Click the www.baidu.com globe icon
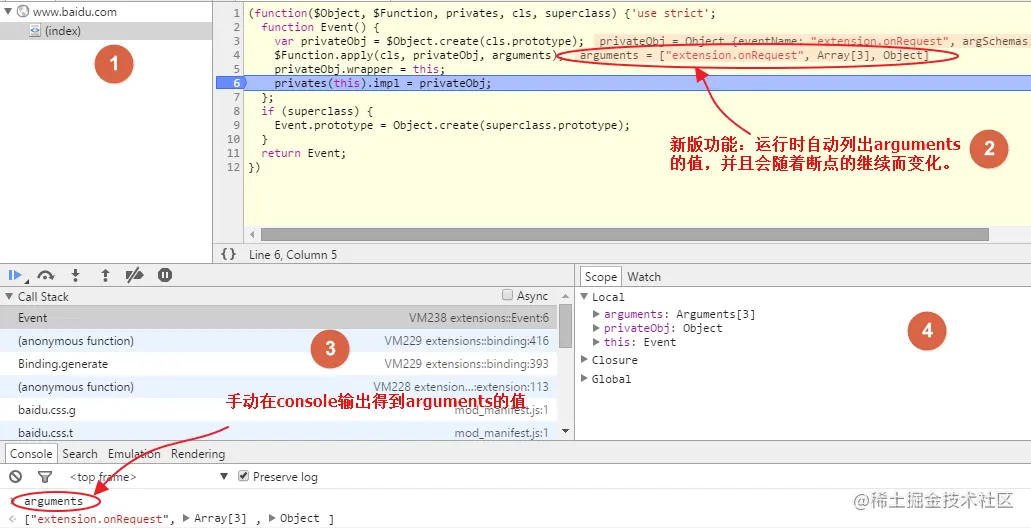1031x528 pixels. pyautogui.click(x=23, y=11)
